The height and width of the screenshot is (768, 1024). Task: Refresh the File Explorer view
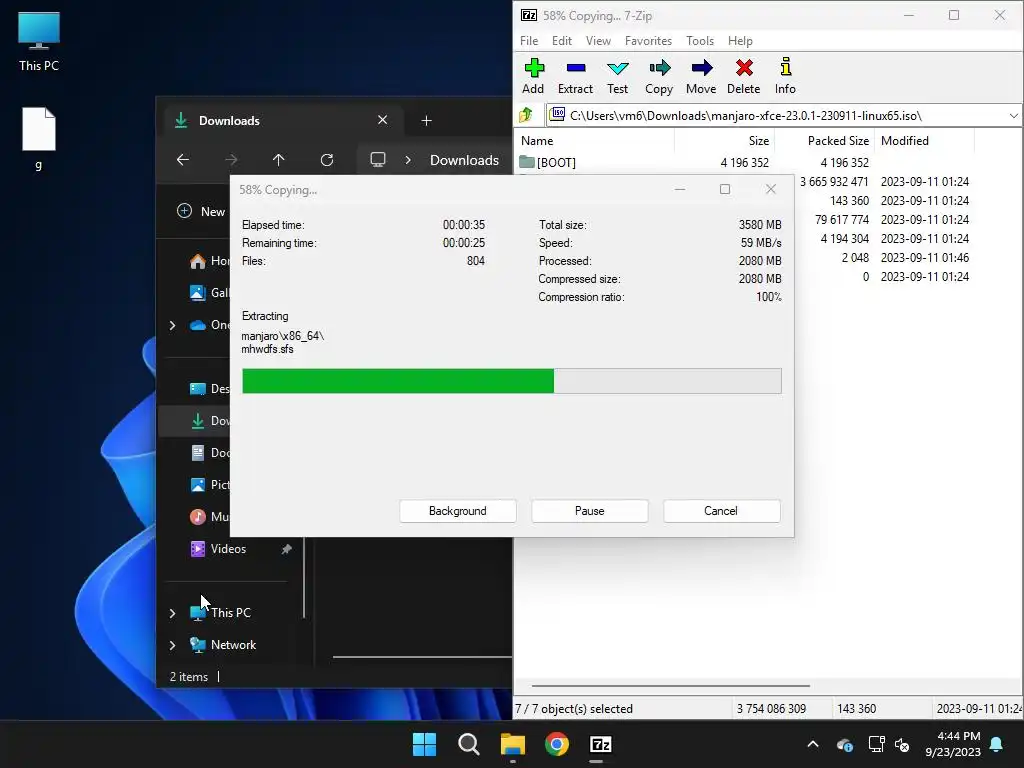coord(327,159)
